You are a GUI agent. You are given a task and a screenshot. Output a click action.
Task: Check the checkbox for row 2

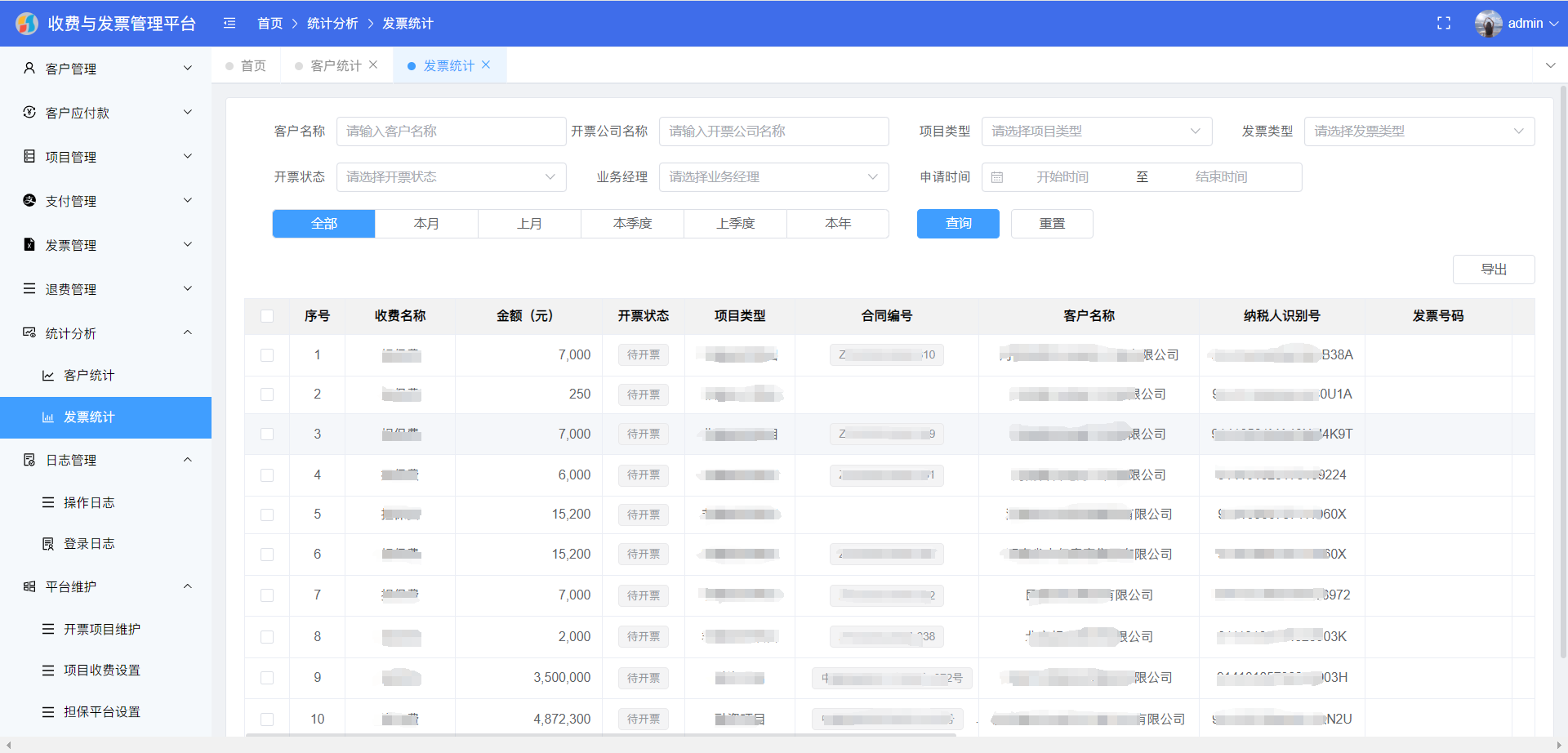267,394
